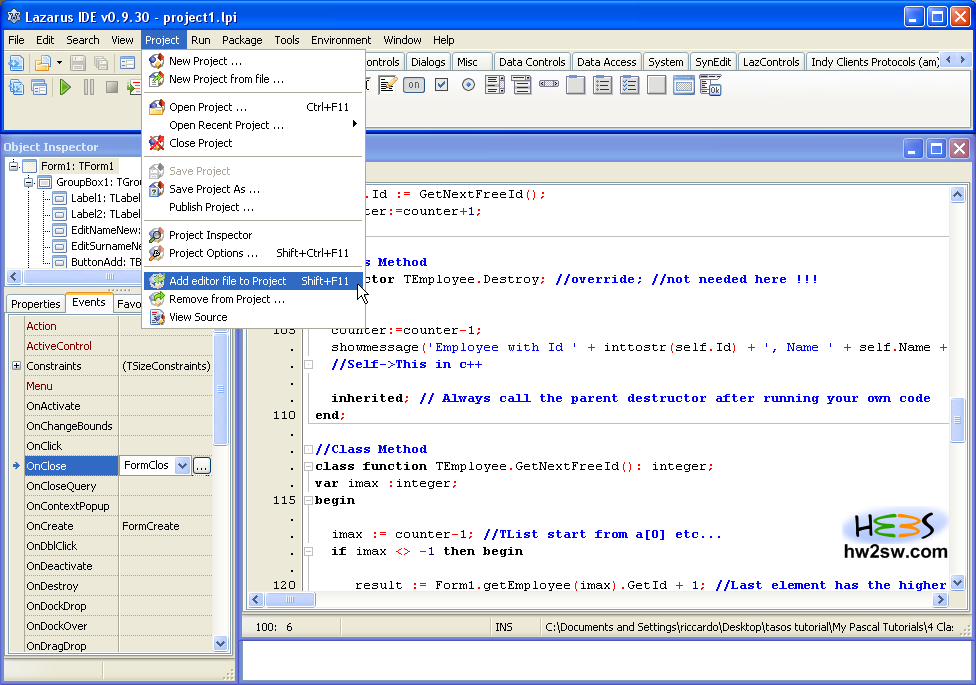Click the View Units toolbar icon
Viewport: 976px width, 685px height.
point(16,87)
